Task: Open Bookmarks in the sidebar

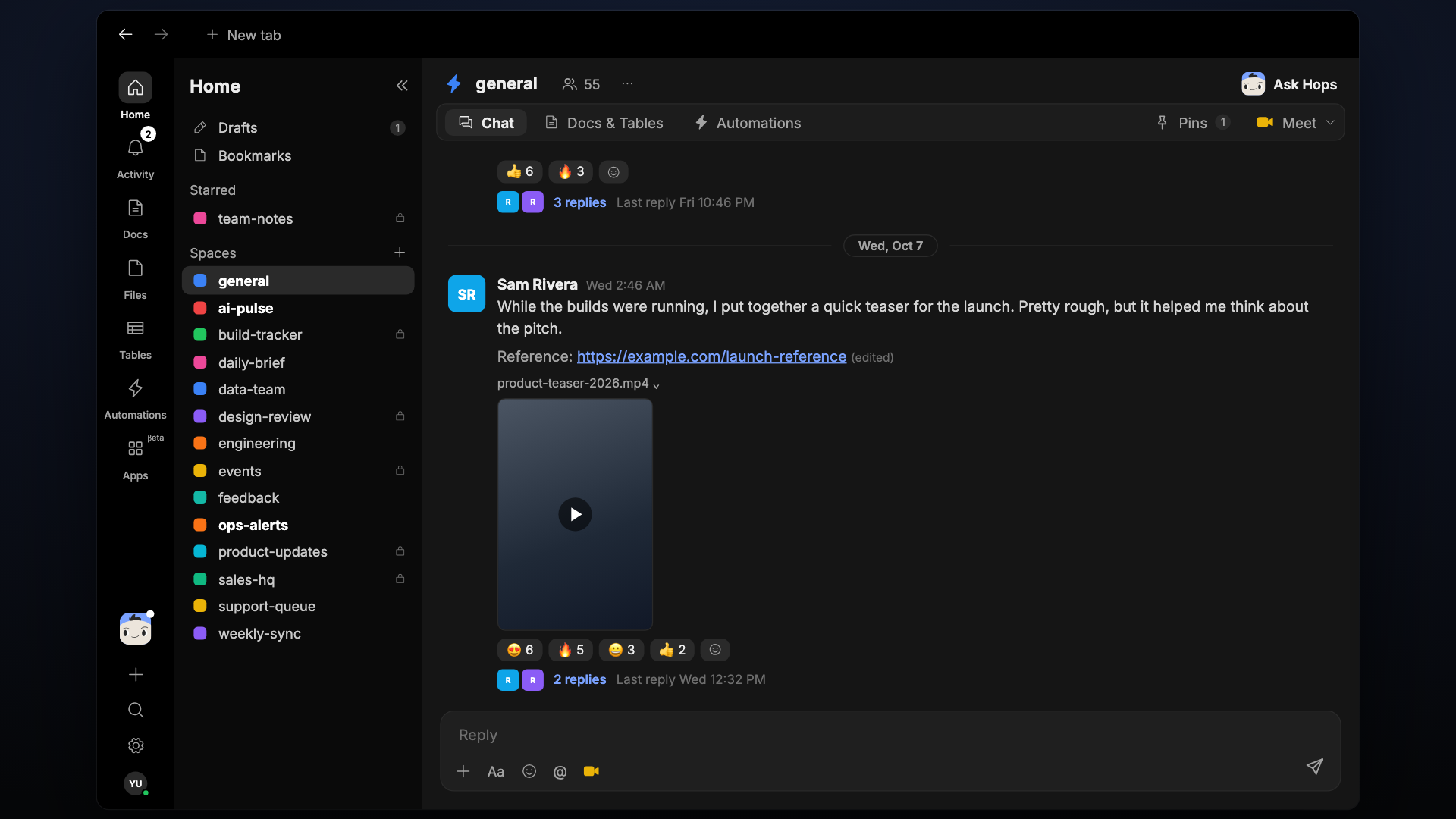Action: click(298, 155)
